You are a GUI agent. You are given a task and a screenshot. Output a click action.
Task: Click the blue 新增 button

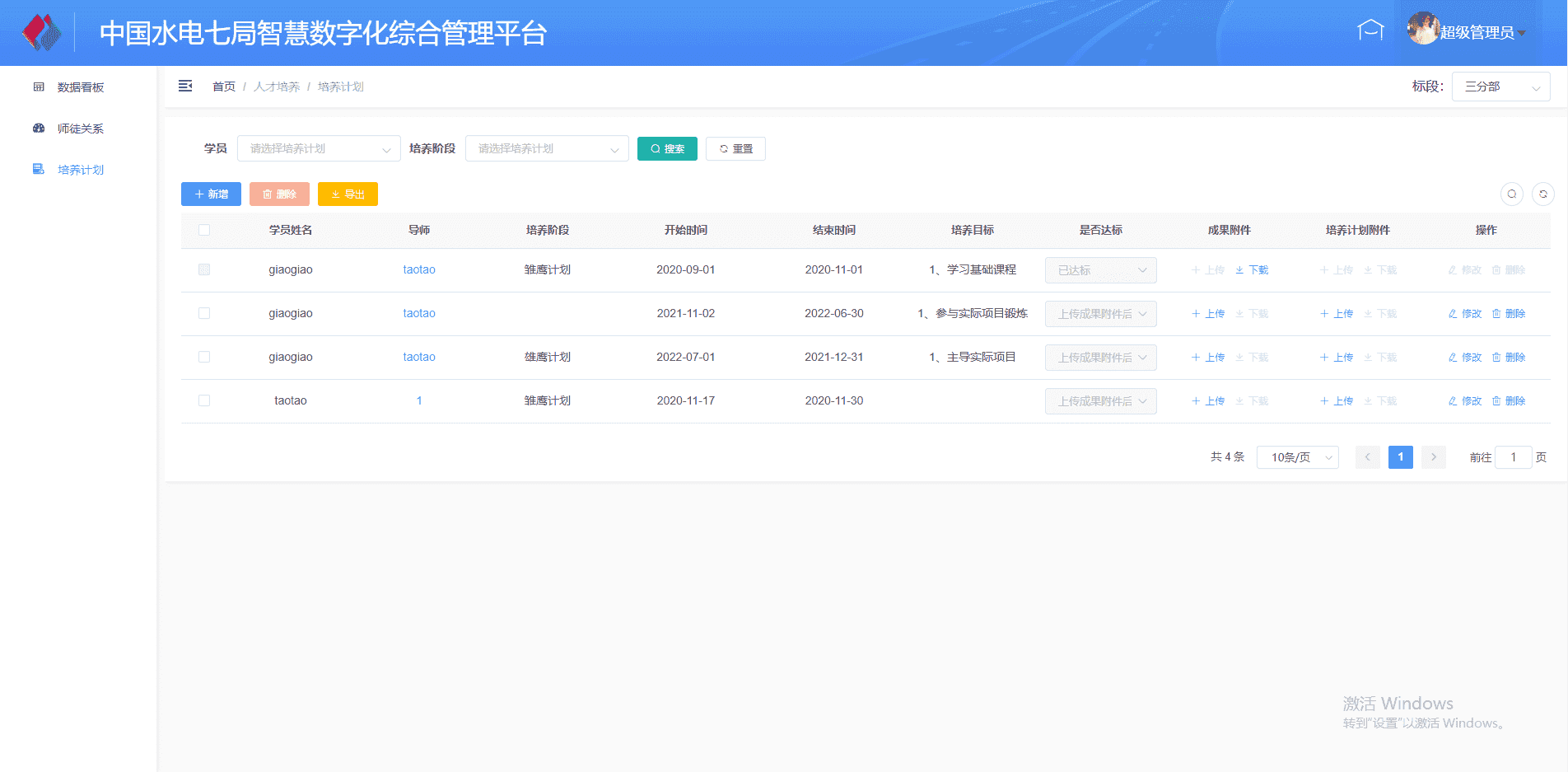pos(211,194)
